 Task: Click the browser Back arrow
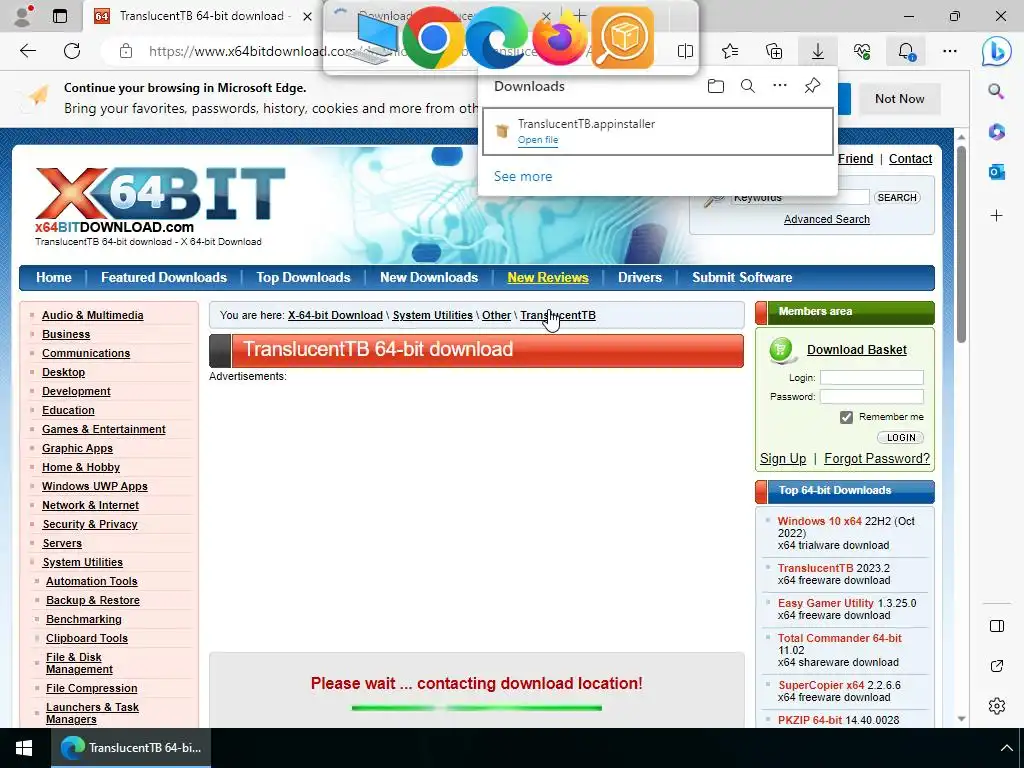coord(27,51)
